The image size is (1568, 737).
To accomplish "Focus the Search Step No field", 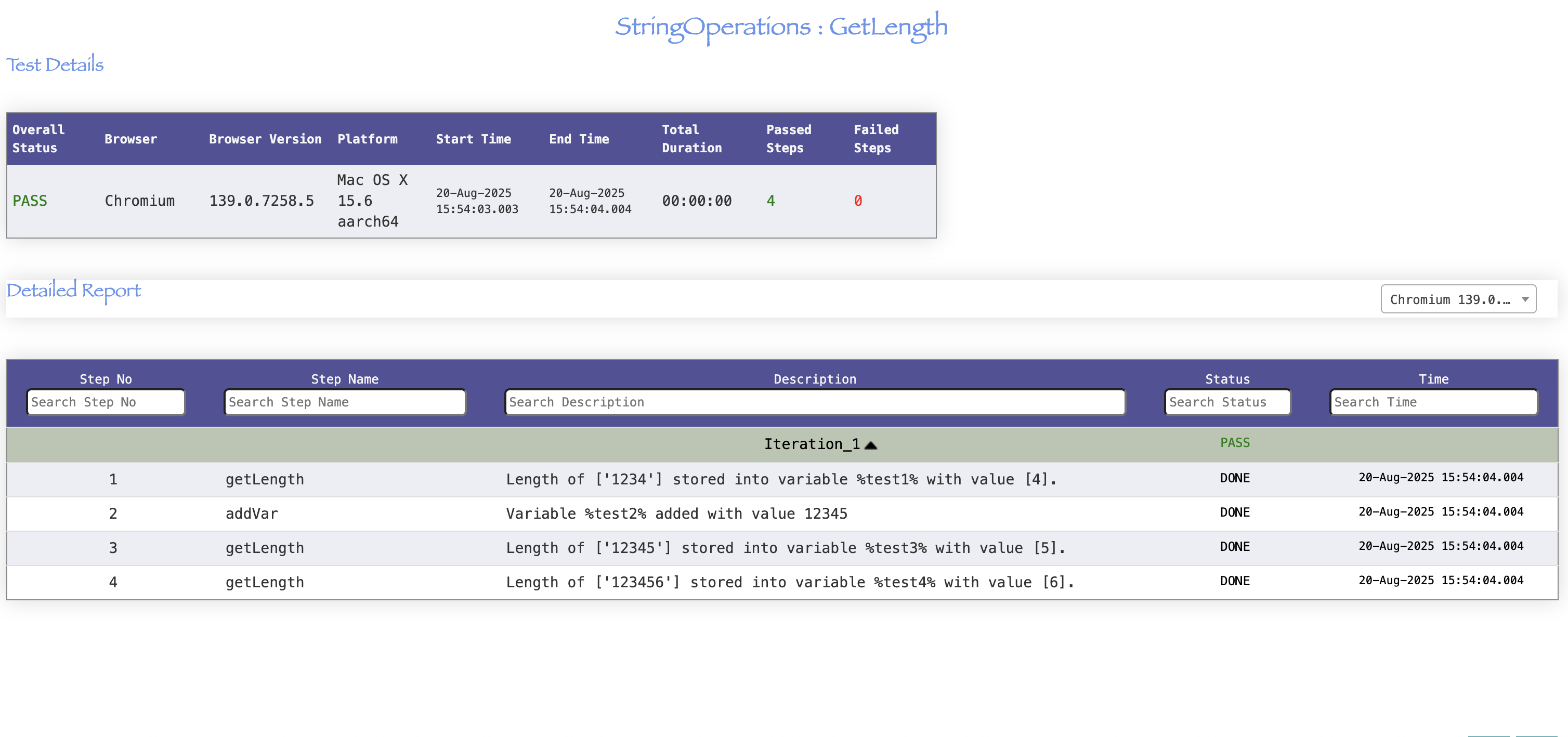I will tap(106, 402).
